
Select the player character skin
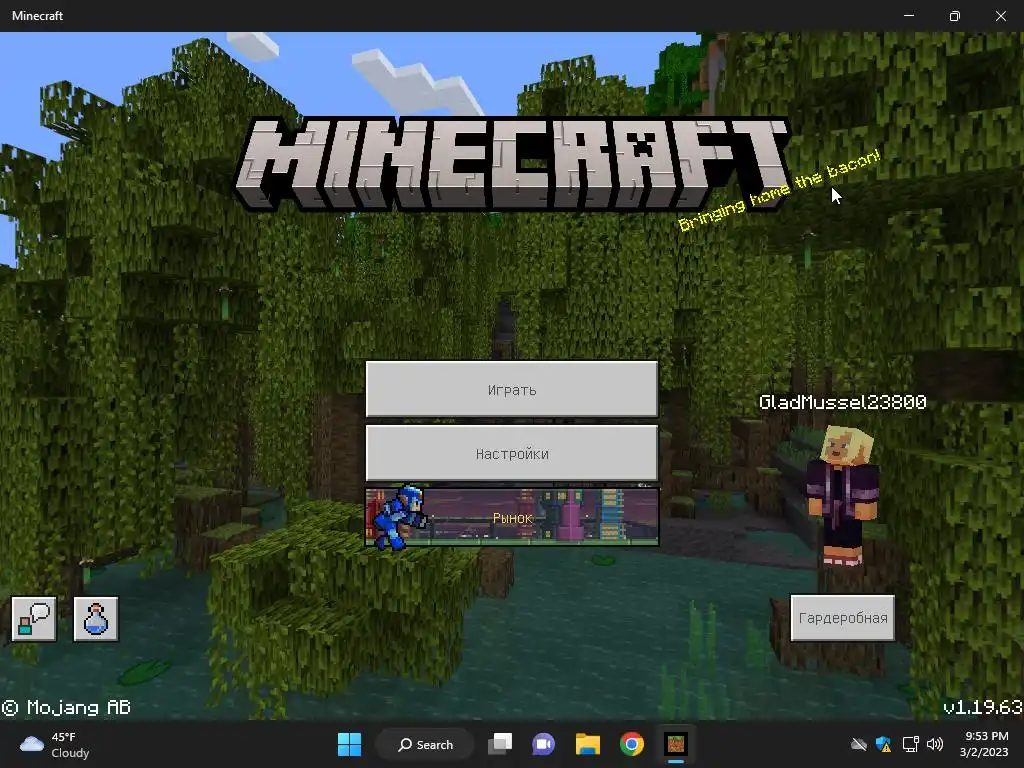(842, 494)
